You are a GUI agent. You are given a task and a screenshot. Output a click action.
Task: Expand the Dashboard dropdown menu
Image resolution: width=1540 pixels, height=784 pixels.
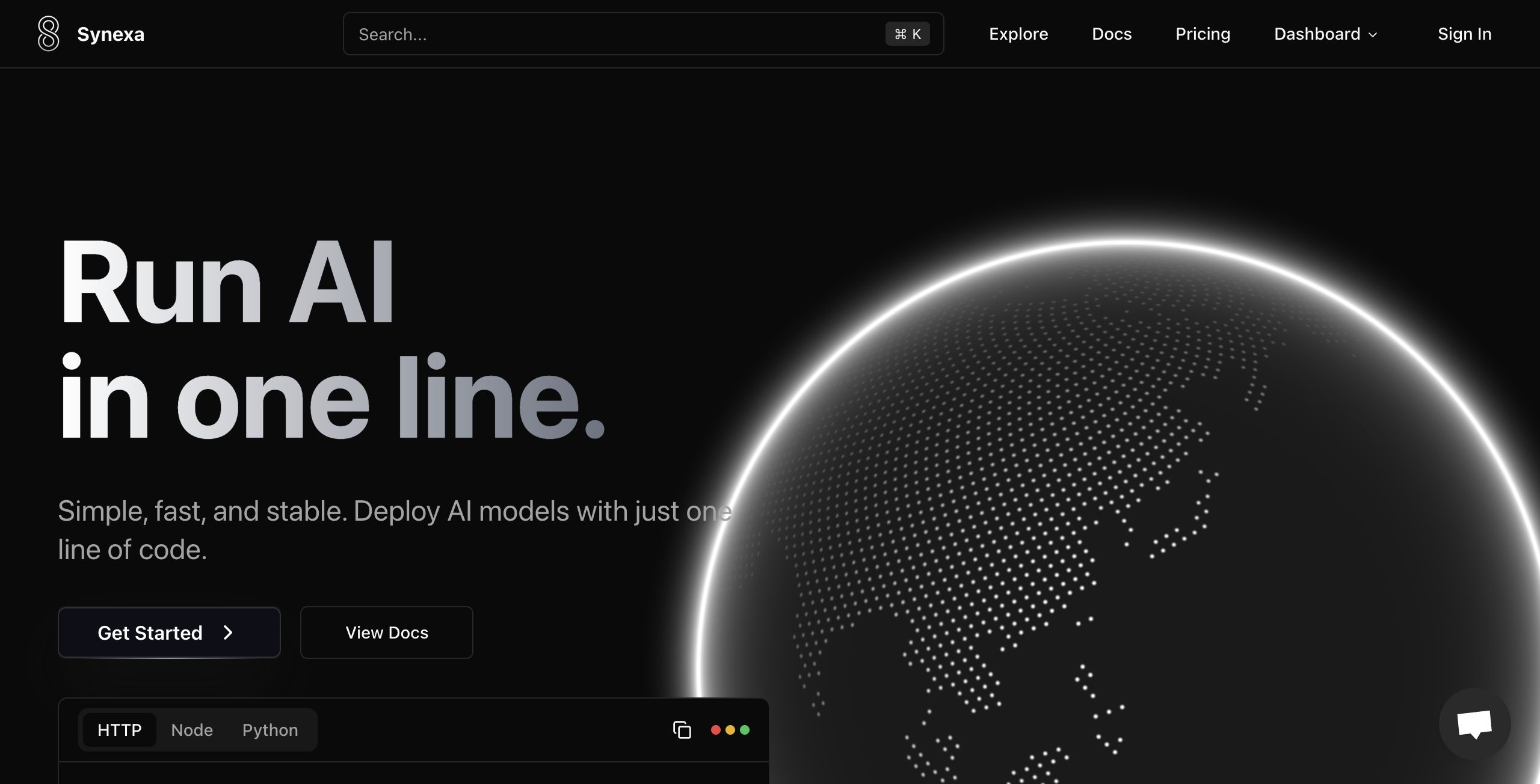click(1326, 34)
